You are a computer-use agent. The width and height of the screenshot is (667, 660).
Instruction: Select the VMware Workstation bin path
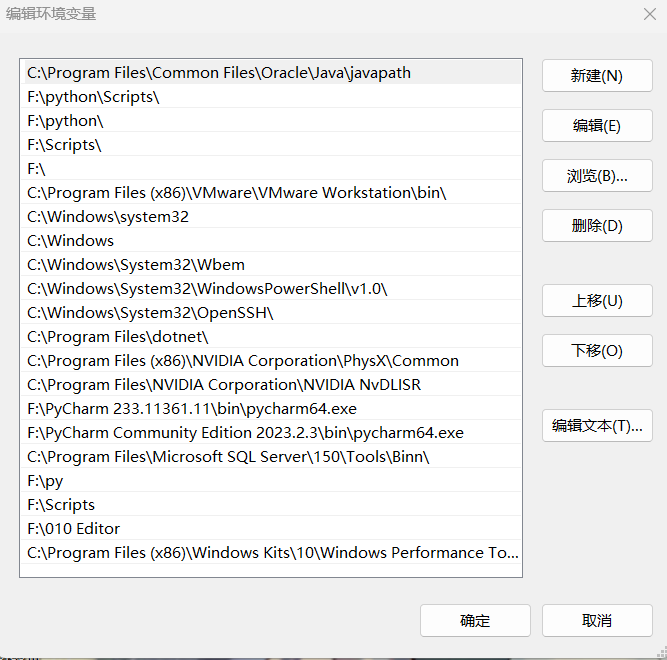(x=236, y=193)
